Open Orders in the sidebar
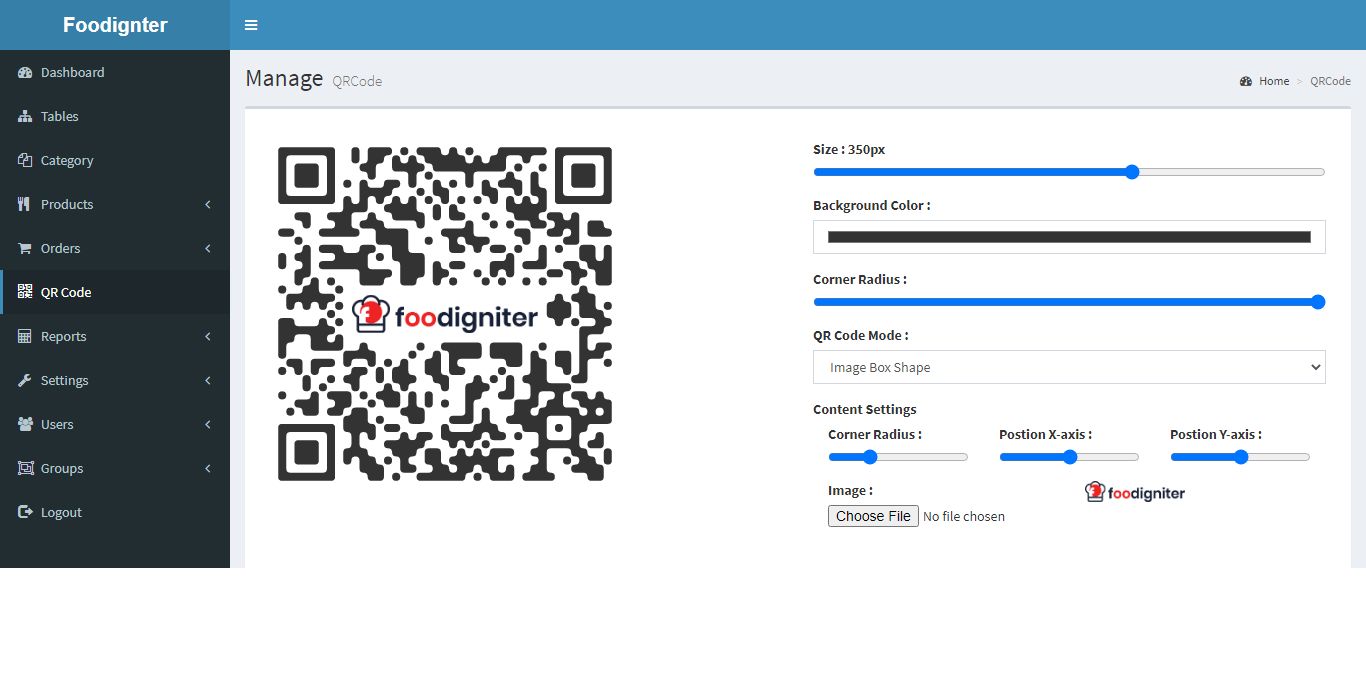Image resolution: width=1366 pixels, height=673 pixels. (x=115, y=248)
